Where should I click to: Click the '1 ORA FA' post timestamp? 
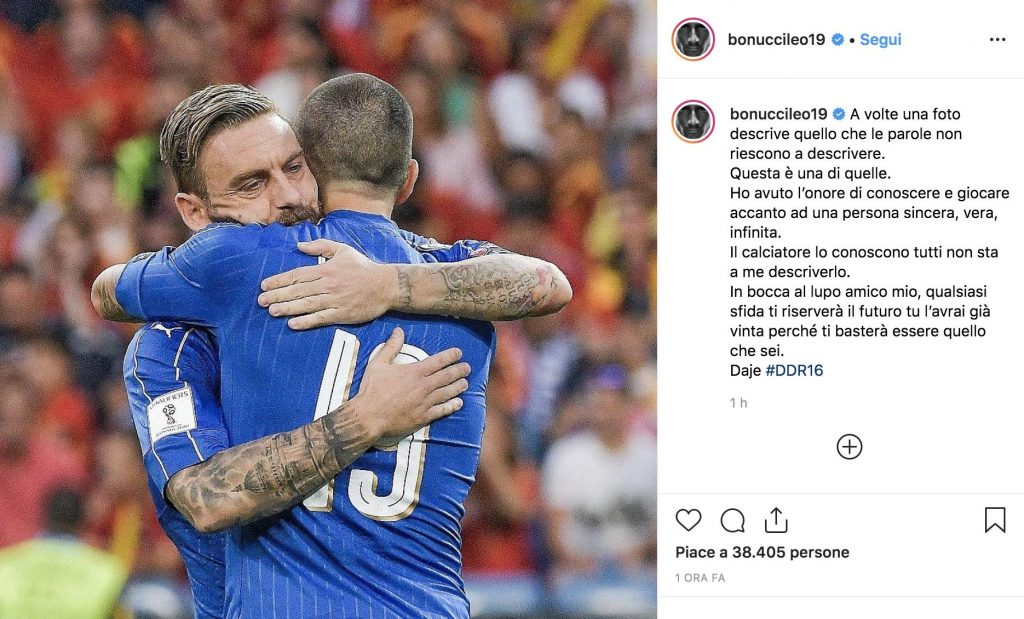click(700, 578)
